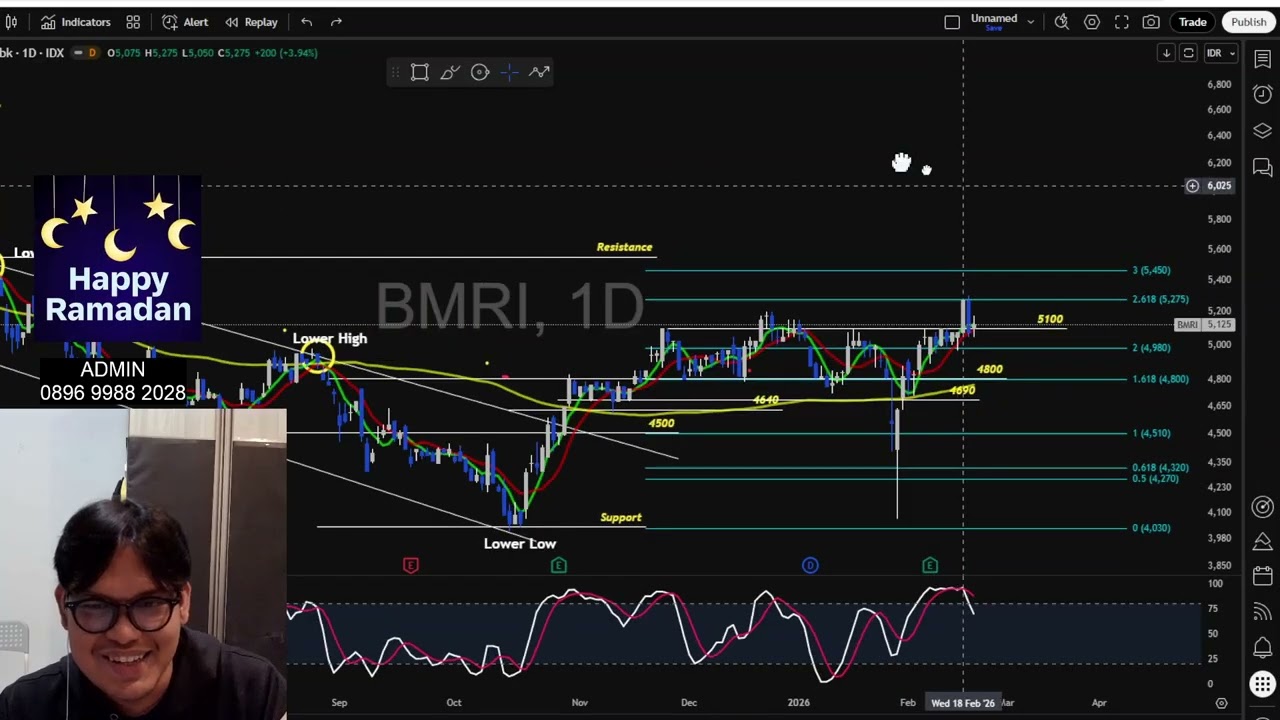Open the screener radar icon

[x=1262, y=507]
